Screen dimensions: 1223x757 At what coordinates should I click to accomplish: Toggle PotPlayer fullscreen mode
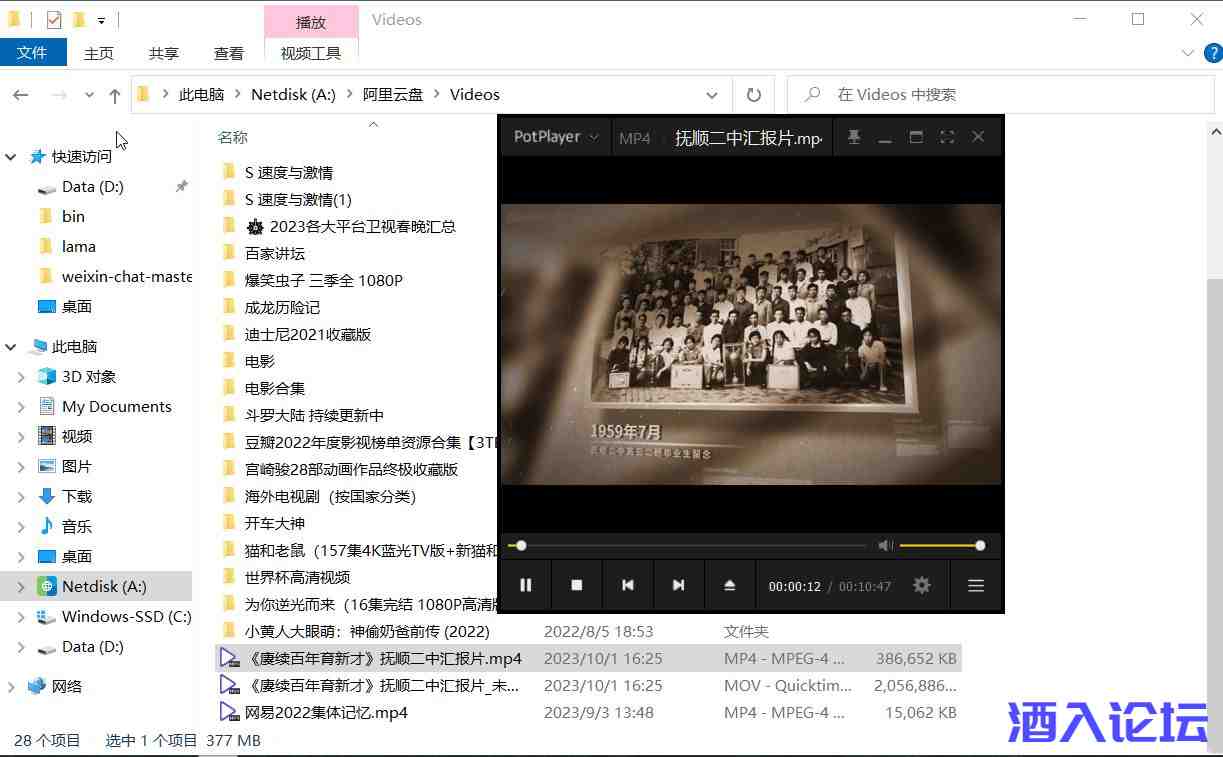[947, 137]
